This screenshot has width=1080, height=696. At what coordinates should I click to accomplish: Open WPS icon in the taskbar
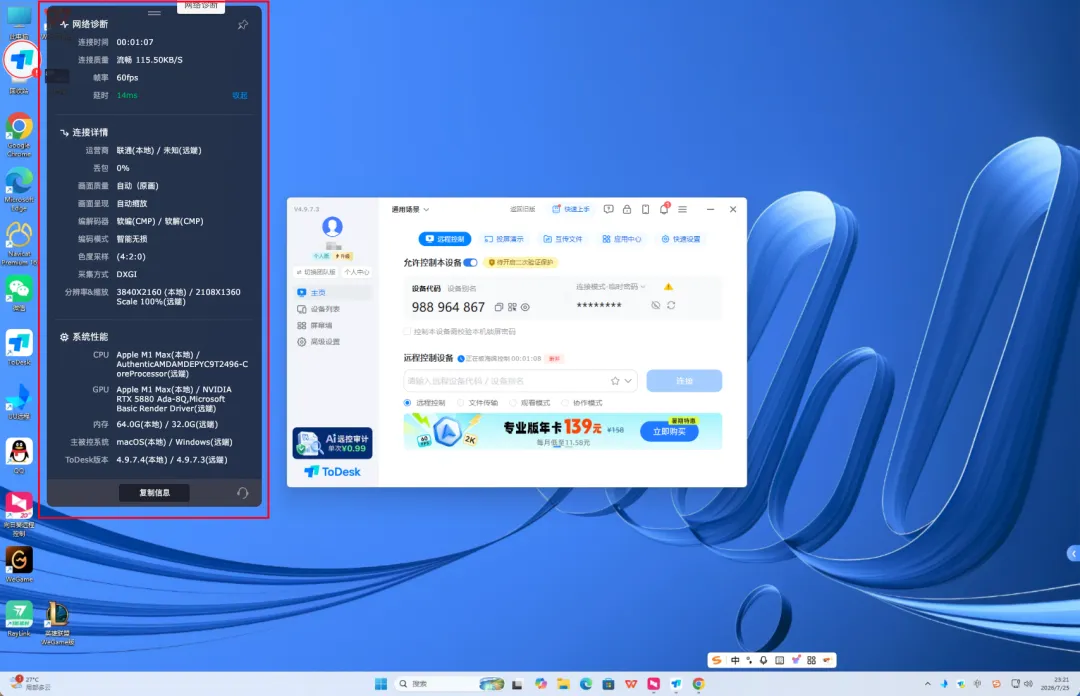pyautogui.click(x=631, y=684)
